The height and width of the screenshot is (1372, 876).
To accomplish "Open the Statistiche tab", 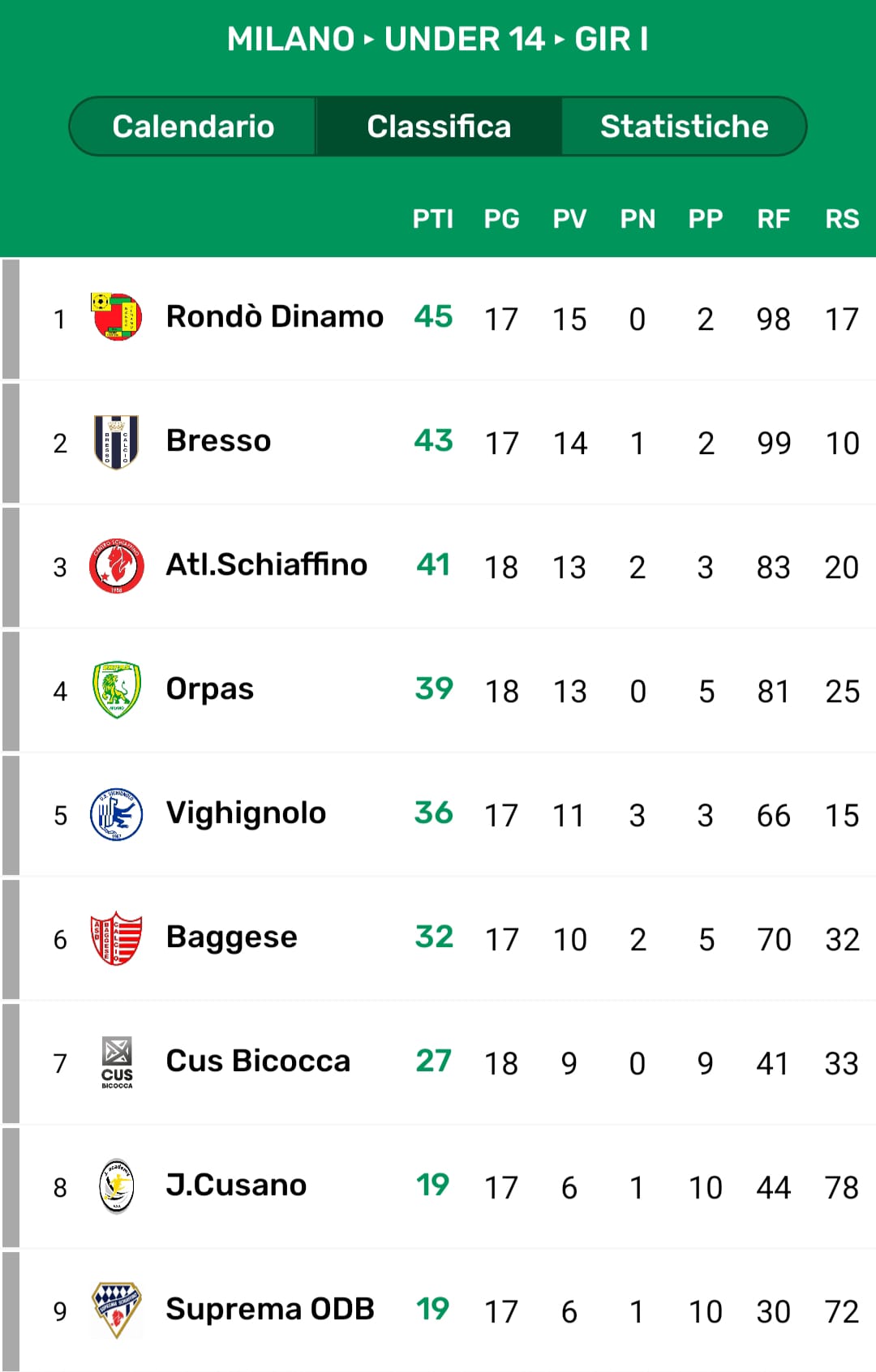I will [x=684, y=126].
